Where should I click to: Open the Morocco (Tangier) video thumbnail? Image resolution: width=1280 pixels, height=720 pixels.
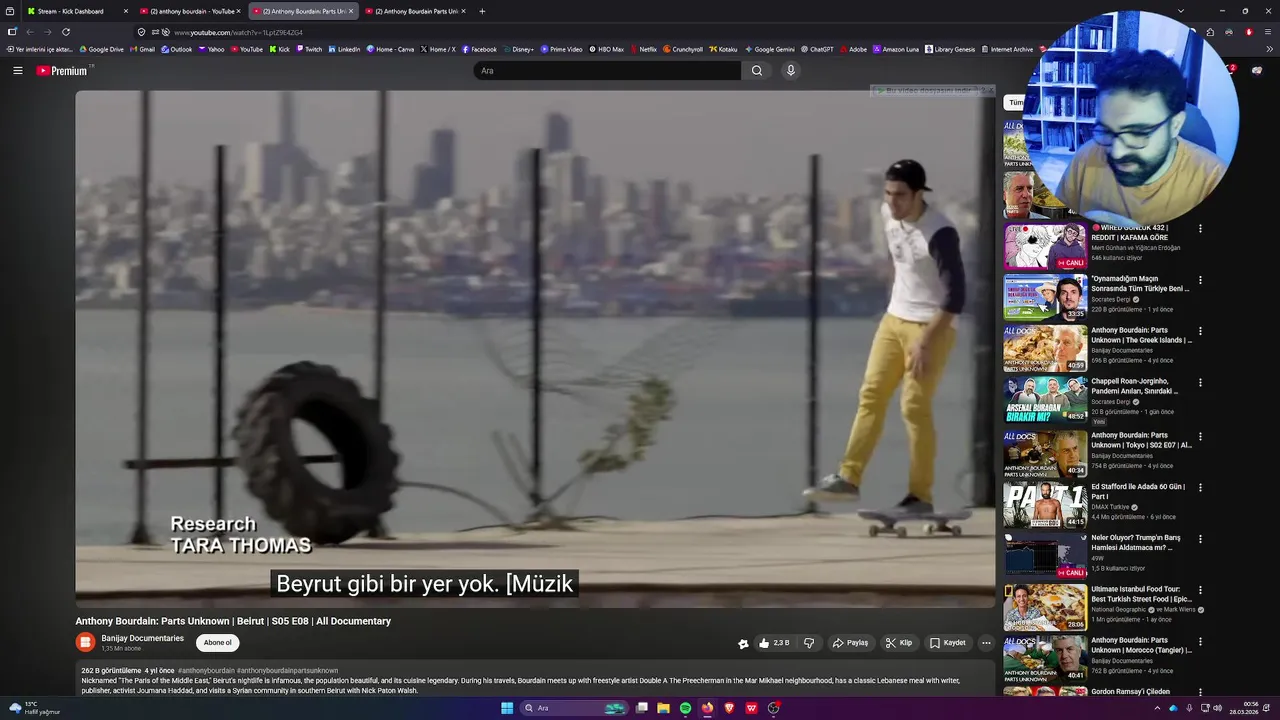1045,658
